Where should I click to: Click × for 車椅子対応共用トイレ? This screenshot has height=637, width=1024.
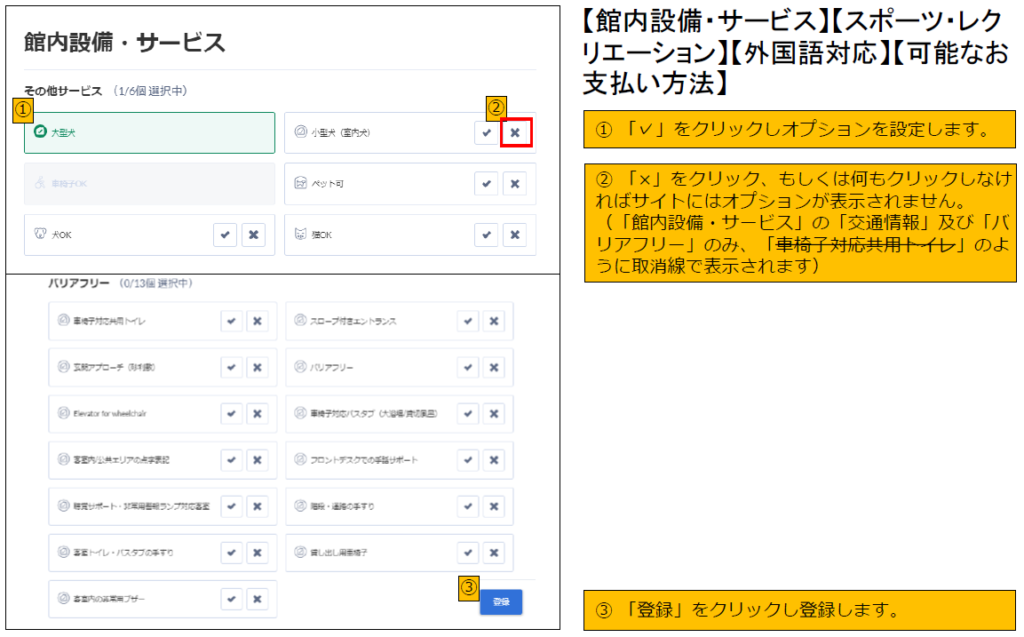click(x=257, y=321)
